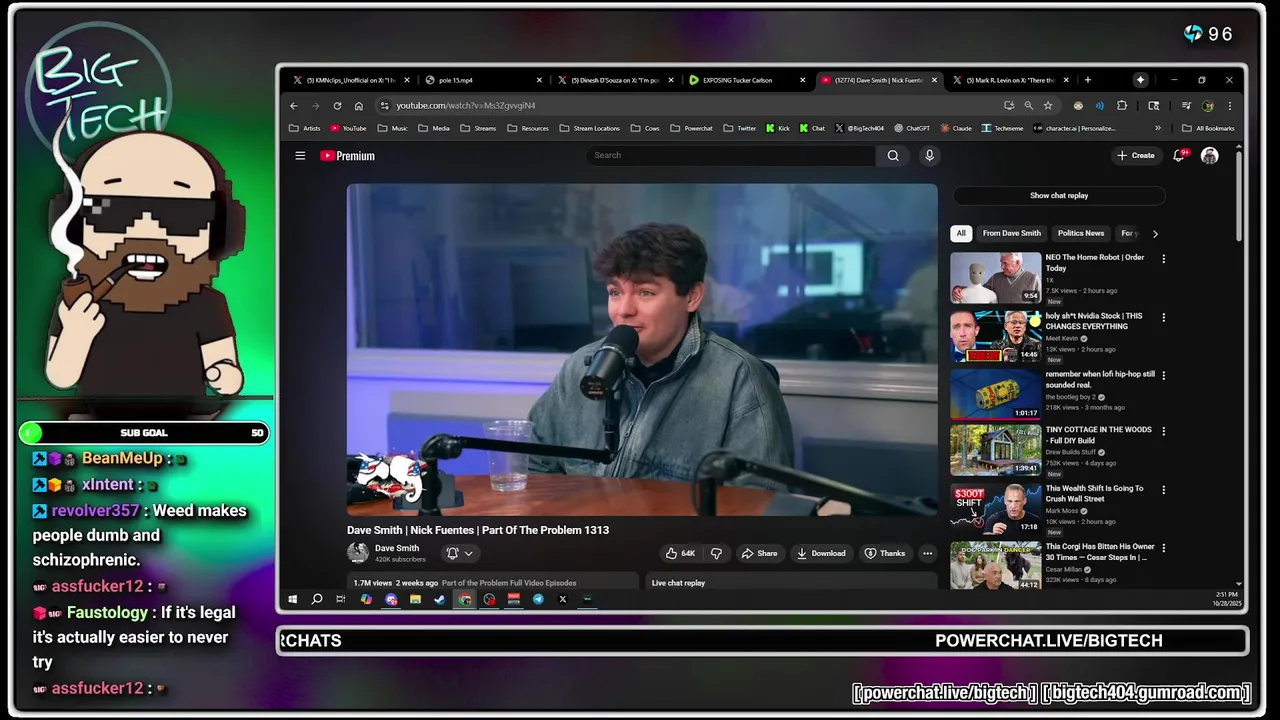This screenshot has height=720, width=1280.
Task: Expand the notification preference chevron
Action: pos(468,553)
